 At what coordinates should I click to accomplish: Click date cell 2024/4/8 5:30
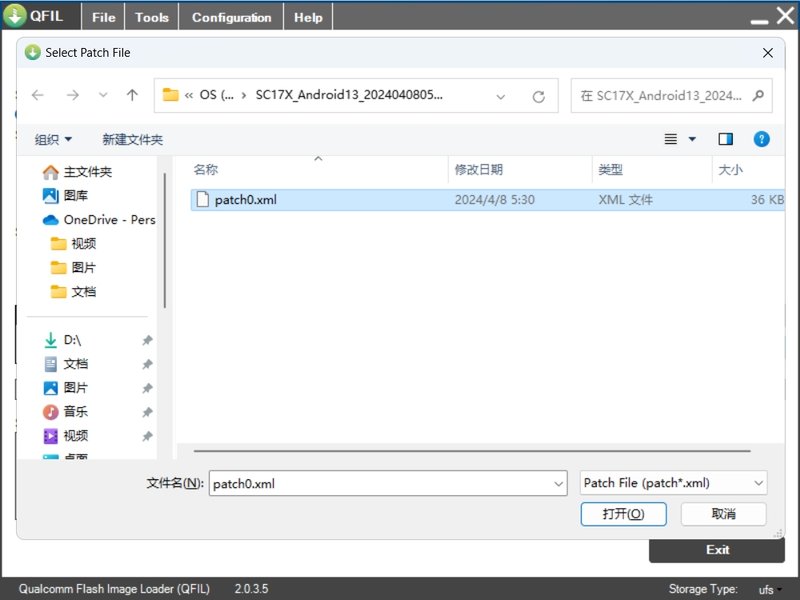(x=494, y=199)
